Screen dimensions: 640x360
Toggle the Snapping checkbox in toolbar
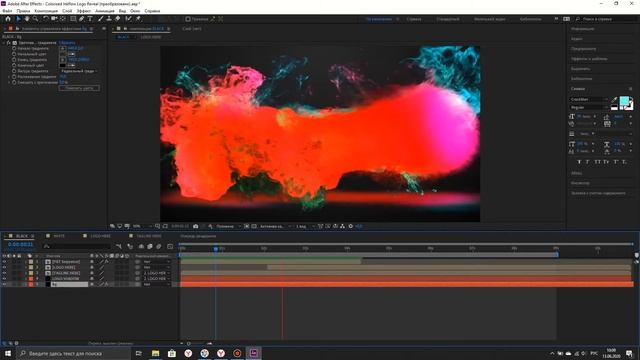pos(188,19)
